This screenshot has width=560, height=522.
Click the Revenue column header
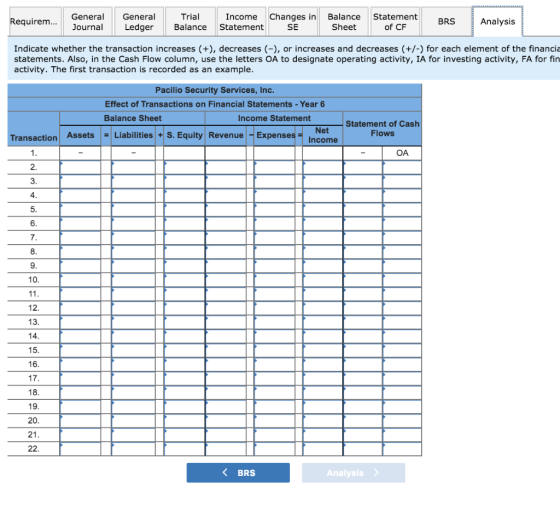[226, 135]
